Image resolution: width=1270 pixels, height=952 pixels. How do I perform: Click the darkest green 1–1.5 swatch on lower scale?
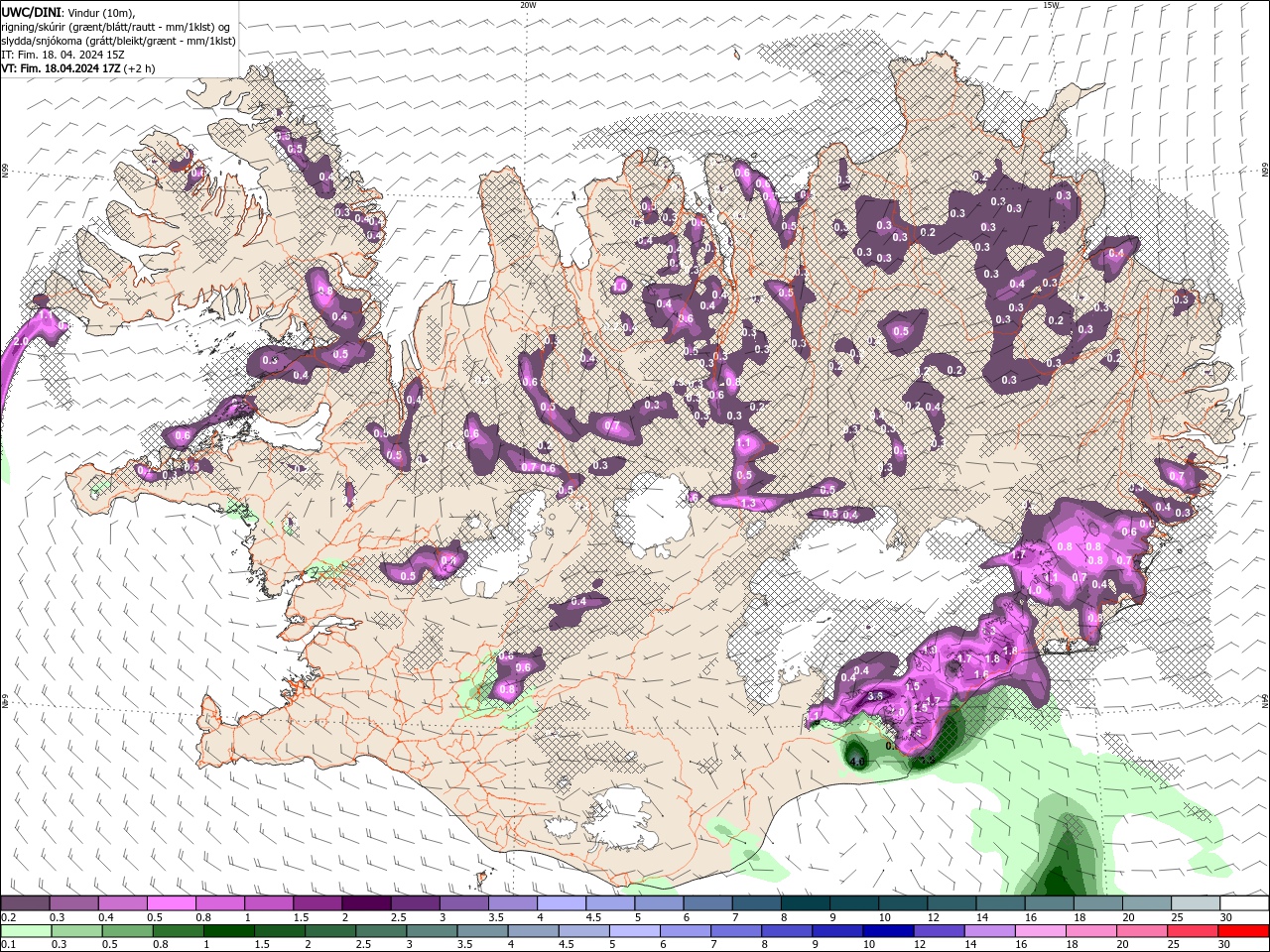pyautogui.click(x=229, y=931)
